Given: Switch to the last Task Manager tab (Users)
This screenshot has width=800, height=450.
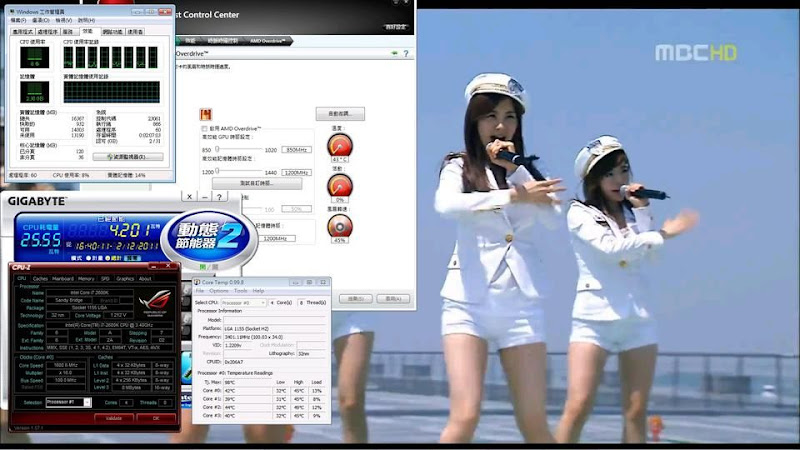Looking at the screenshot, I should tap(135, 32).
